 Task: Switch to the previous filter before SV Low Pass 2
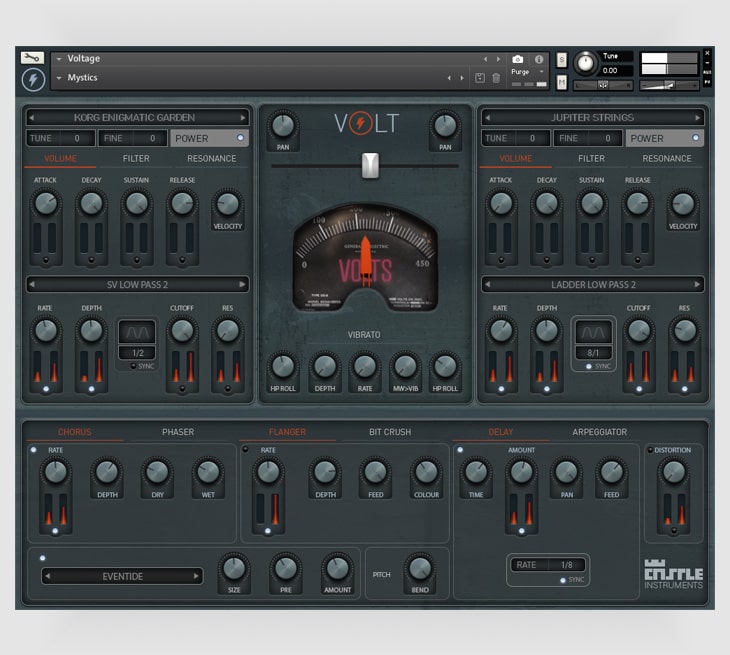(x=32, y=284)
